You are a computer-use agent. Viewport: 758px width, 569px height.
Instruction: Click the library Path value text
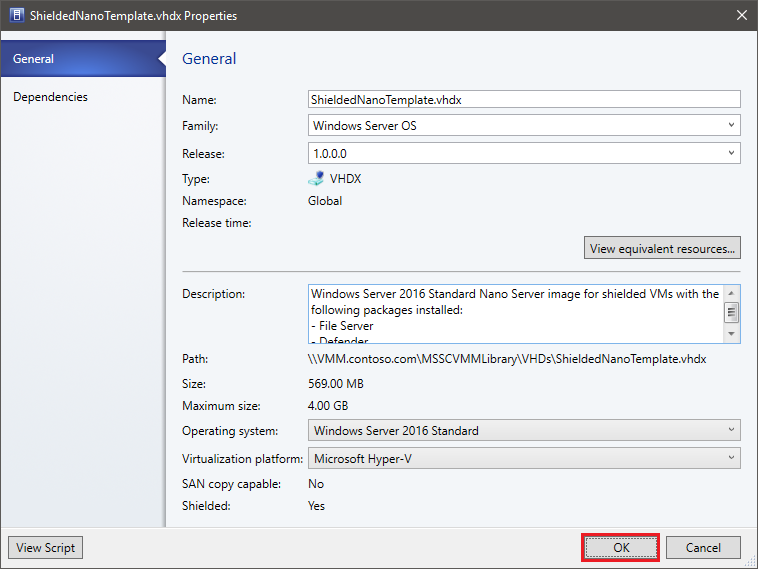click(507, 359)
